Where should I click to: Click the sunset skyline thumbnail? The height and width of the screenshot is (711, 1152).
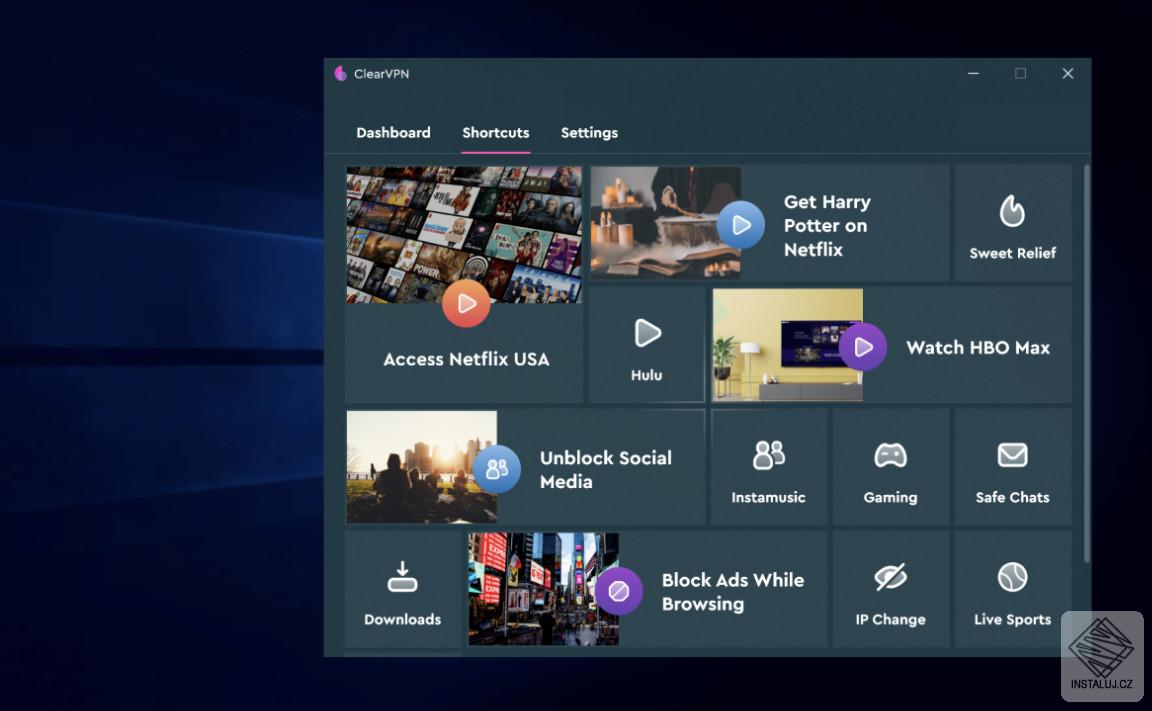pyautogui.click(x=421, y=466)
